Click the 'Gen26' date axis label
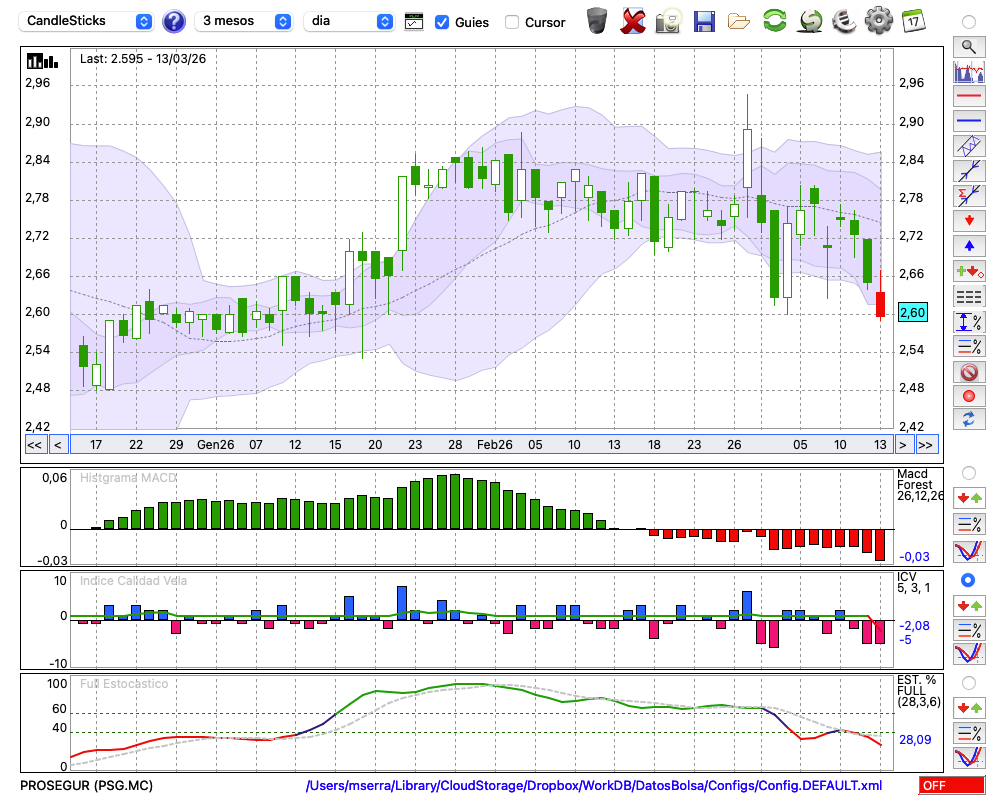The width and height of the screenshot is (1000, 800). pos(216,445)
